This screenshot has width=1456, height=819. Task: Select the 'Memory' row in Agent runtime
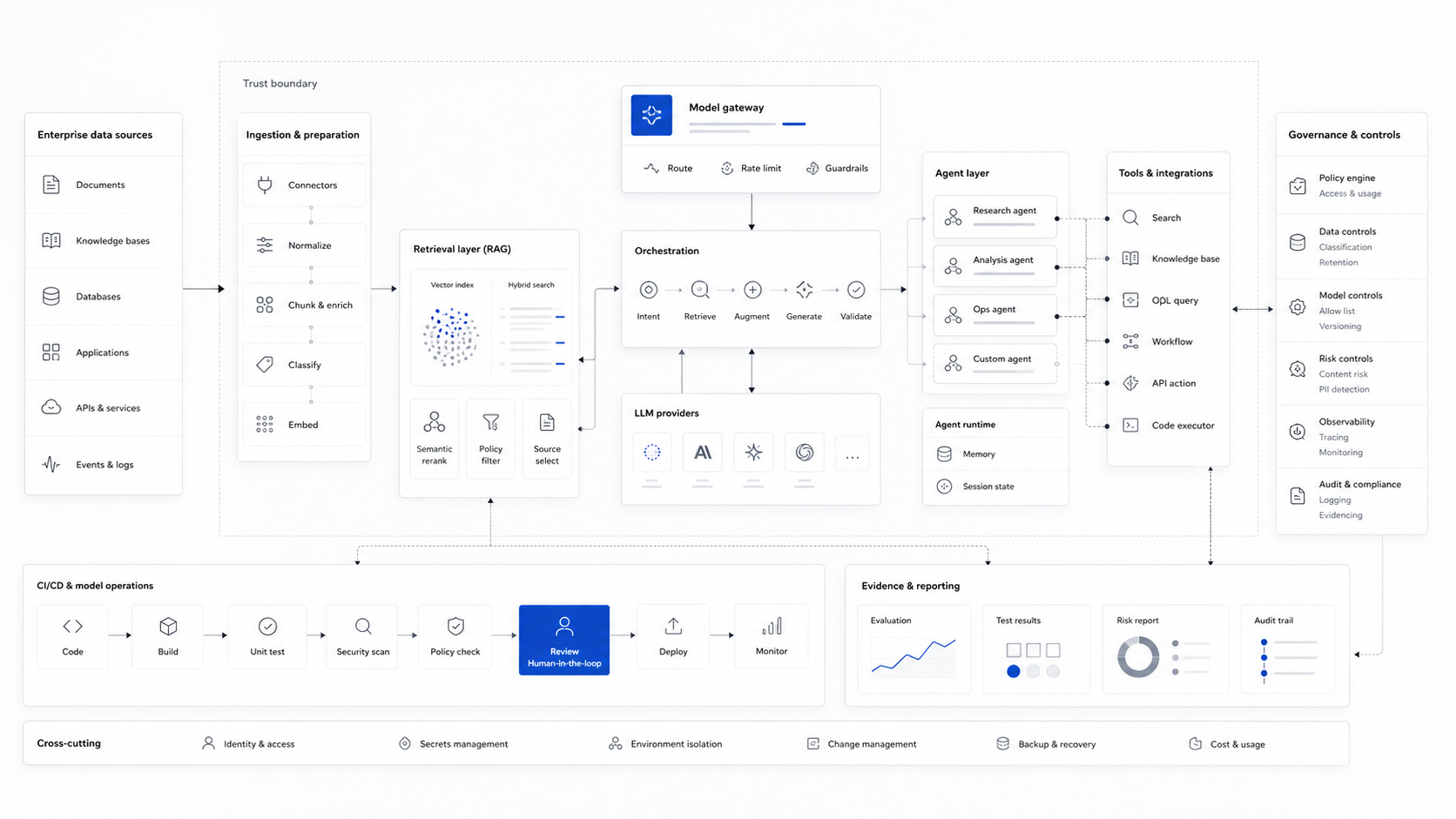pyautogui.click(x=995, y=454)
